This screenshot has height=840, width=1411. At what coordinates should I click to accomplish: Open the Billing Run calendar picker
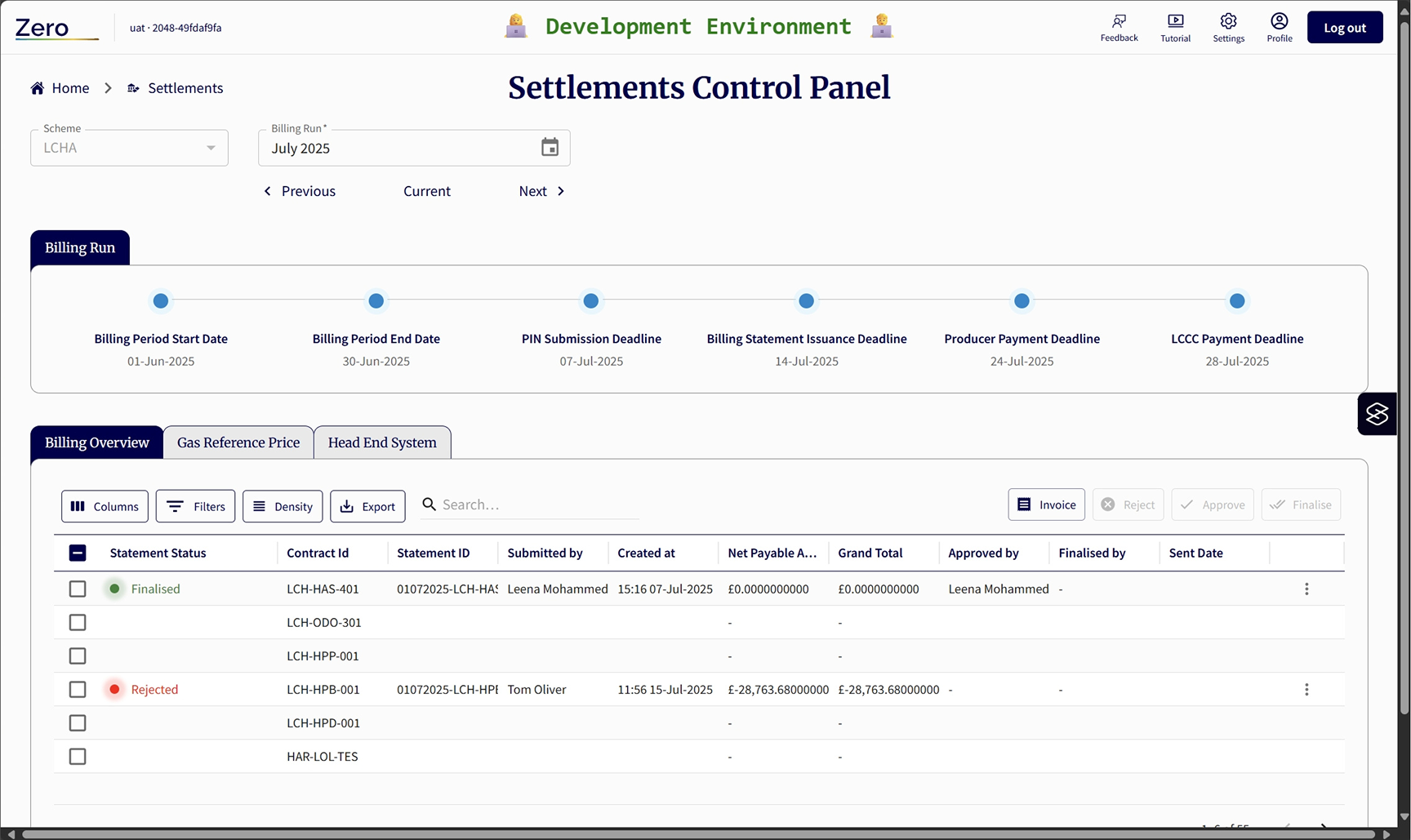[550, 148]
